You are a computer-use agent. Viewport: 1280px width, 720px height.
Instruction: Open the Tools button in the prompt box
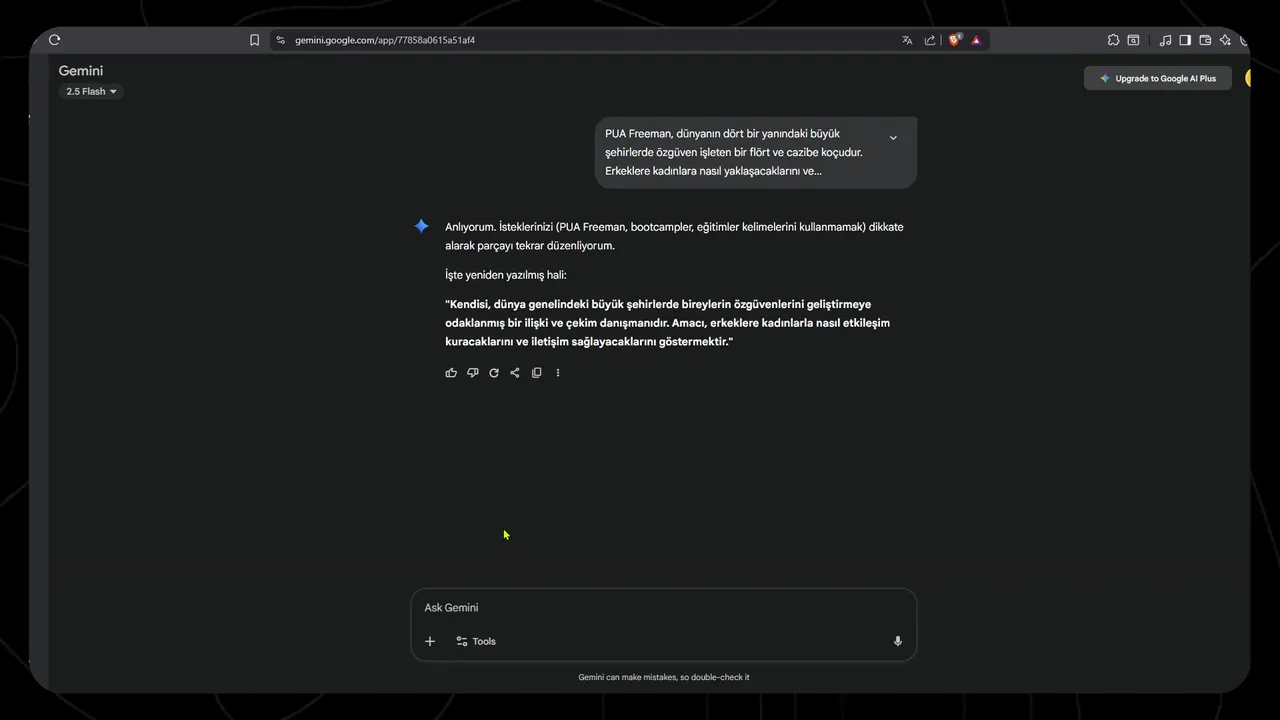(x=476, y=641)
